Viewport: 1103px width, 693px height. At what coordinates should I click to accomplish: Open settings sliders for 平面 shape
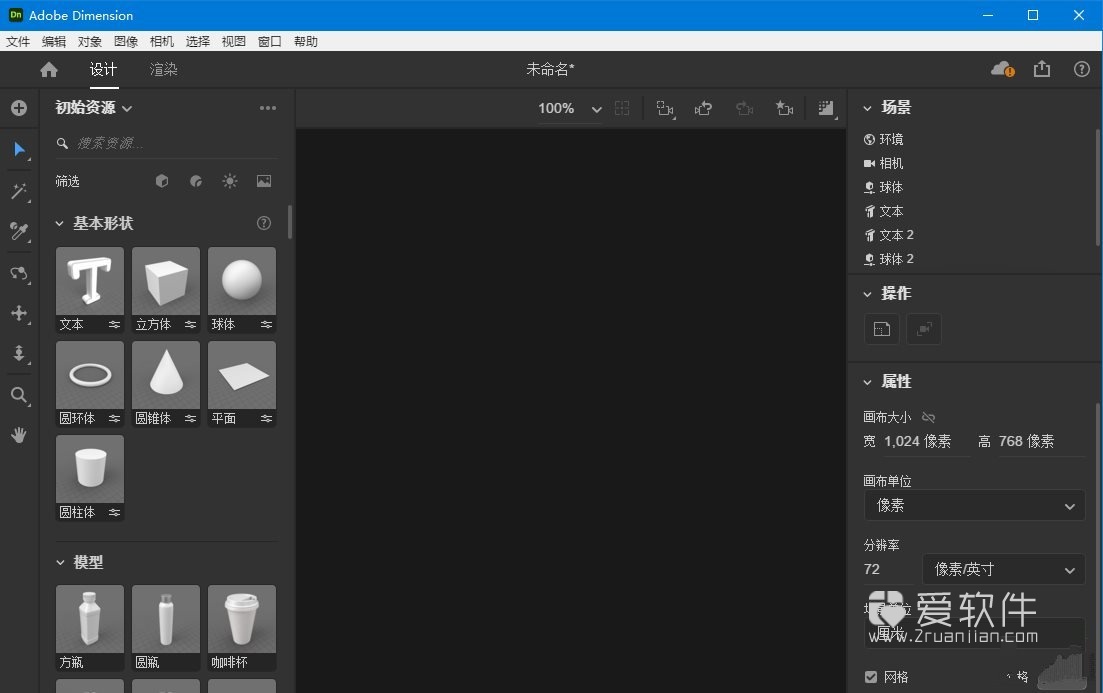point(267,419)
